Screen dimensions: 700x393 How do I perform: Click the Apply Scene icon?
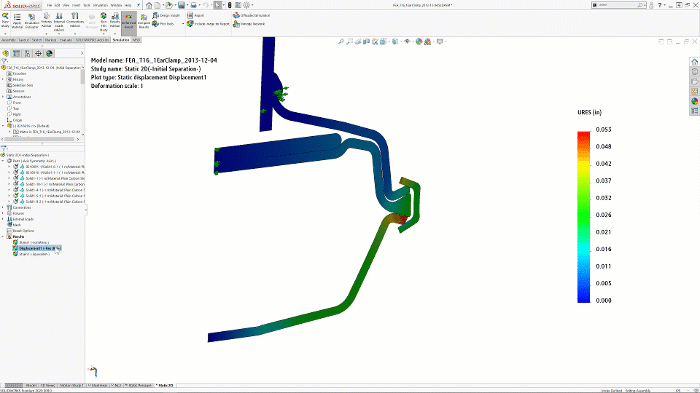pyautogui.click(x=428, y=42)
